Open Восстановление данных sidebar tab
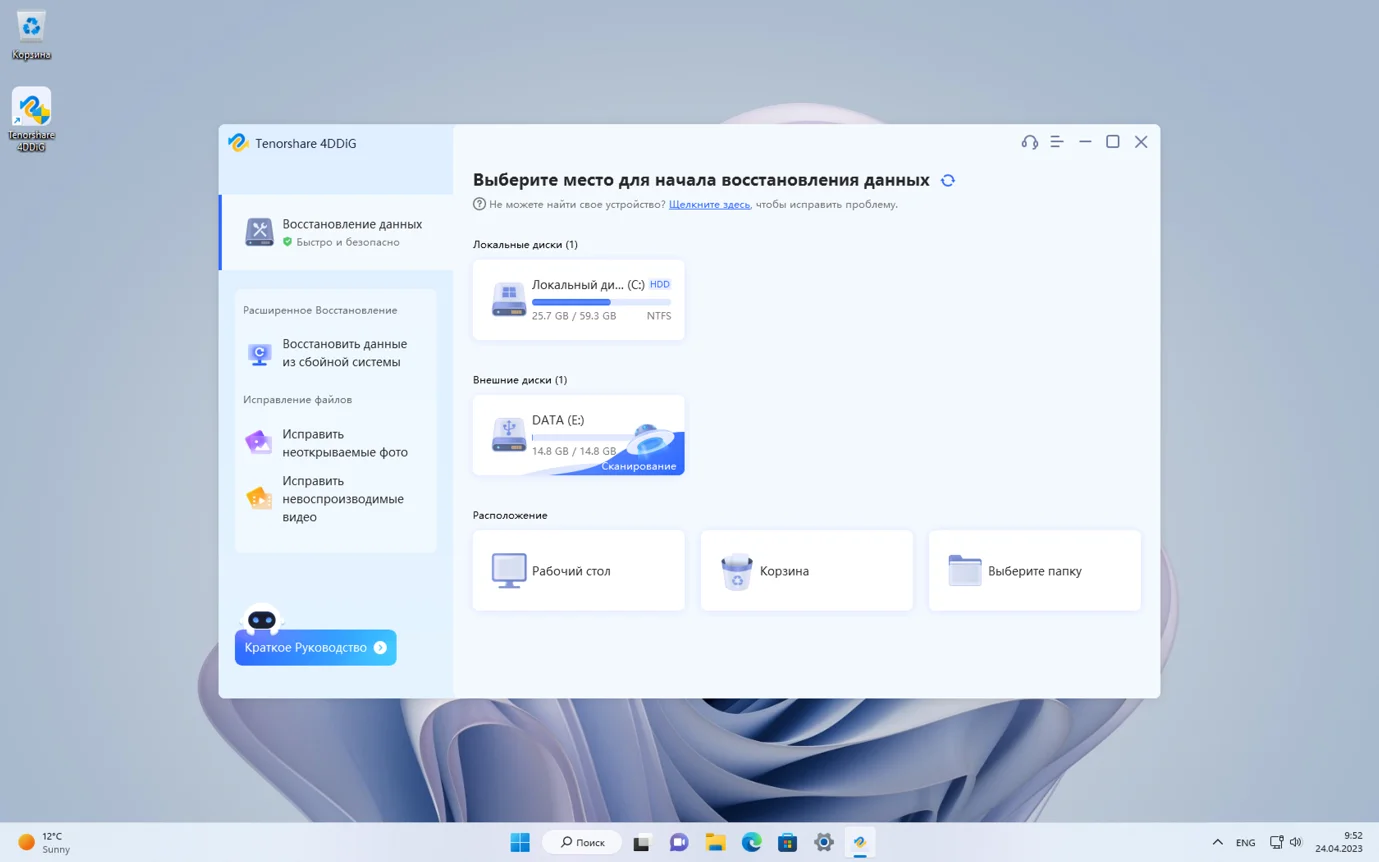Viewport: 1379px width, 862px height. [x=336, y=232]
